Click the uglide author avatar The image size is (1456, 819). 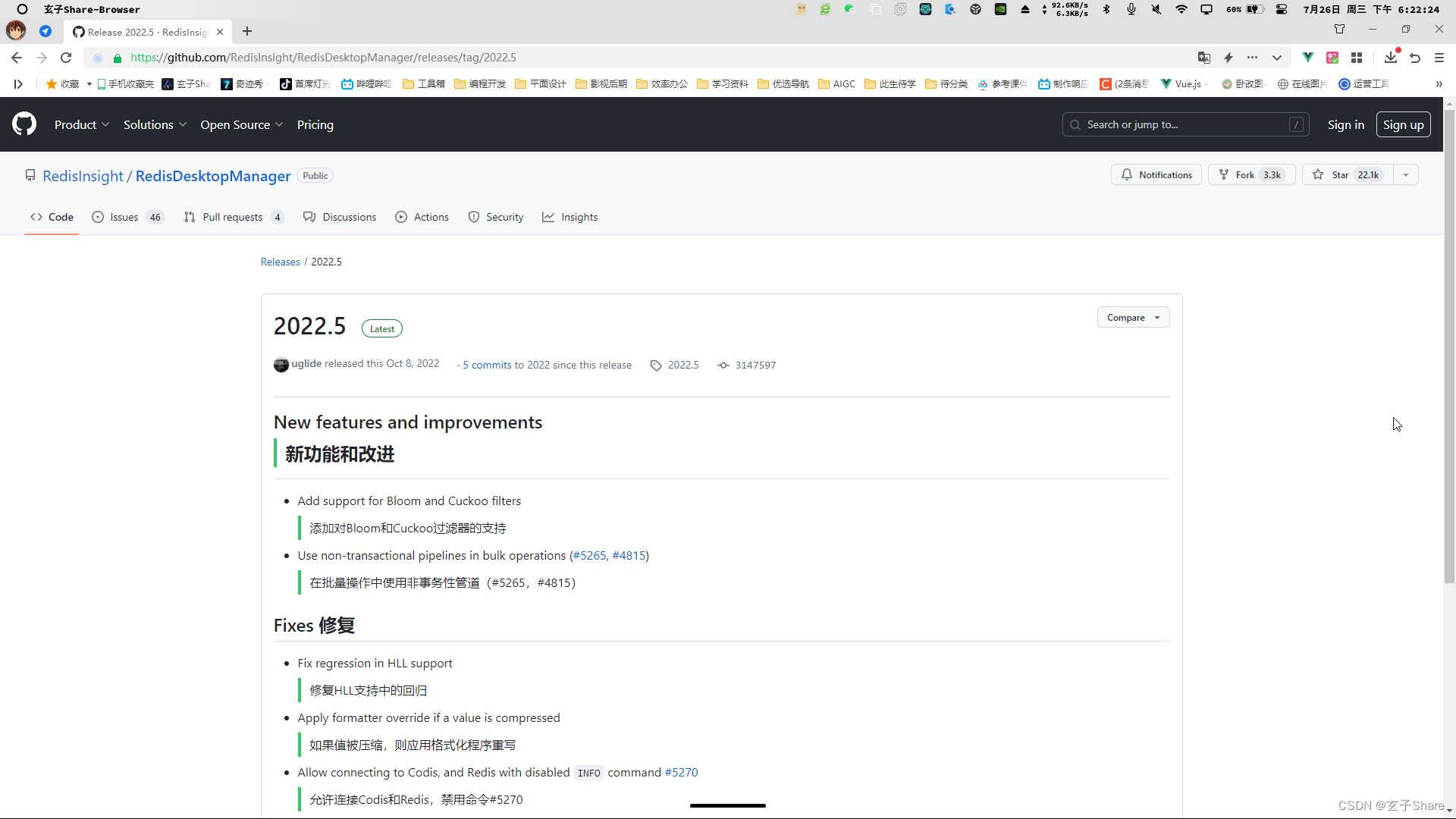point(281,365)
